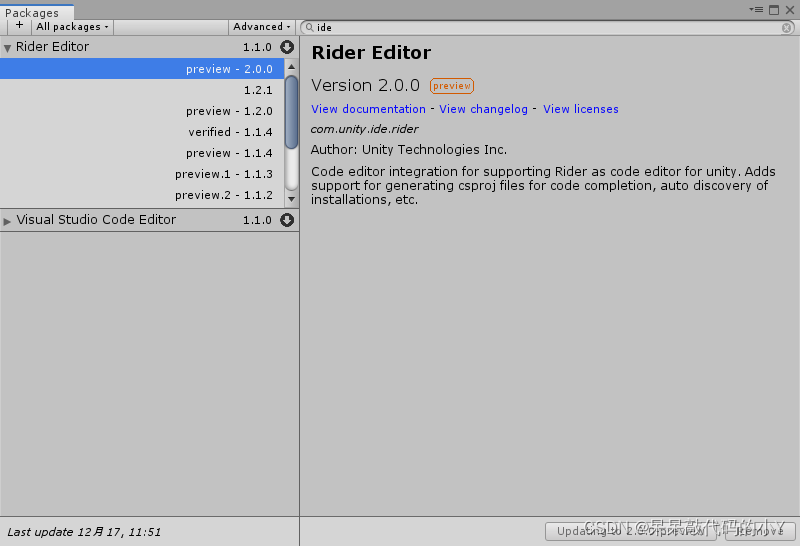This screenshot has height=546, width=800.
Task: Select version verified - 1.1.4
Action: pos(142,132)
